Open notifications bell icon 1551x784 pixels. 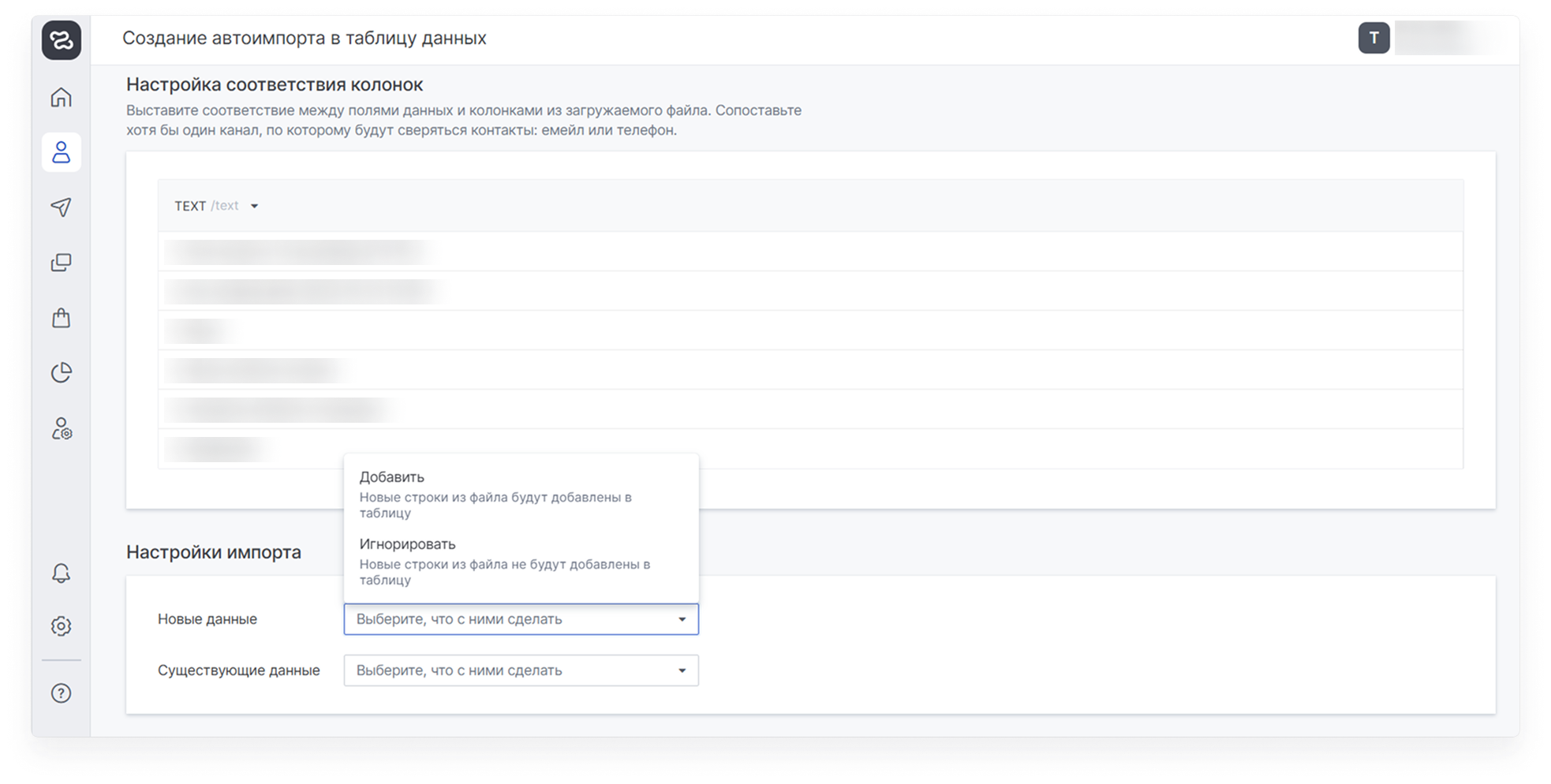62,573
